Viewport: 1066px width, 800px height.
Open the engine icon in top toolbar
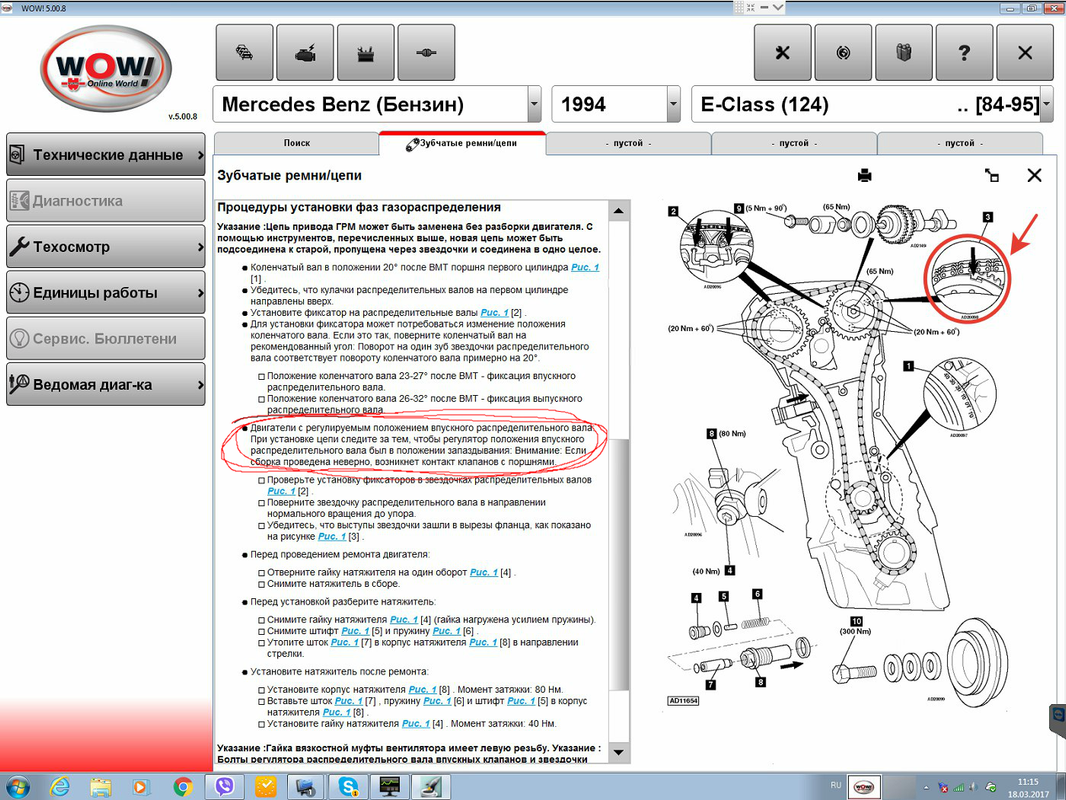[x=305, y=53]
